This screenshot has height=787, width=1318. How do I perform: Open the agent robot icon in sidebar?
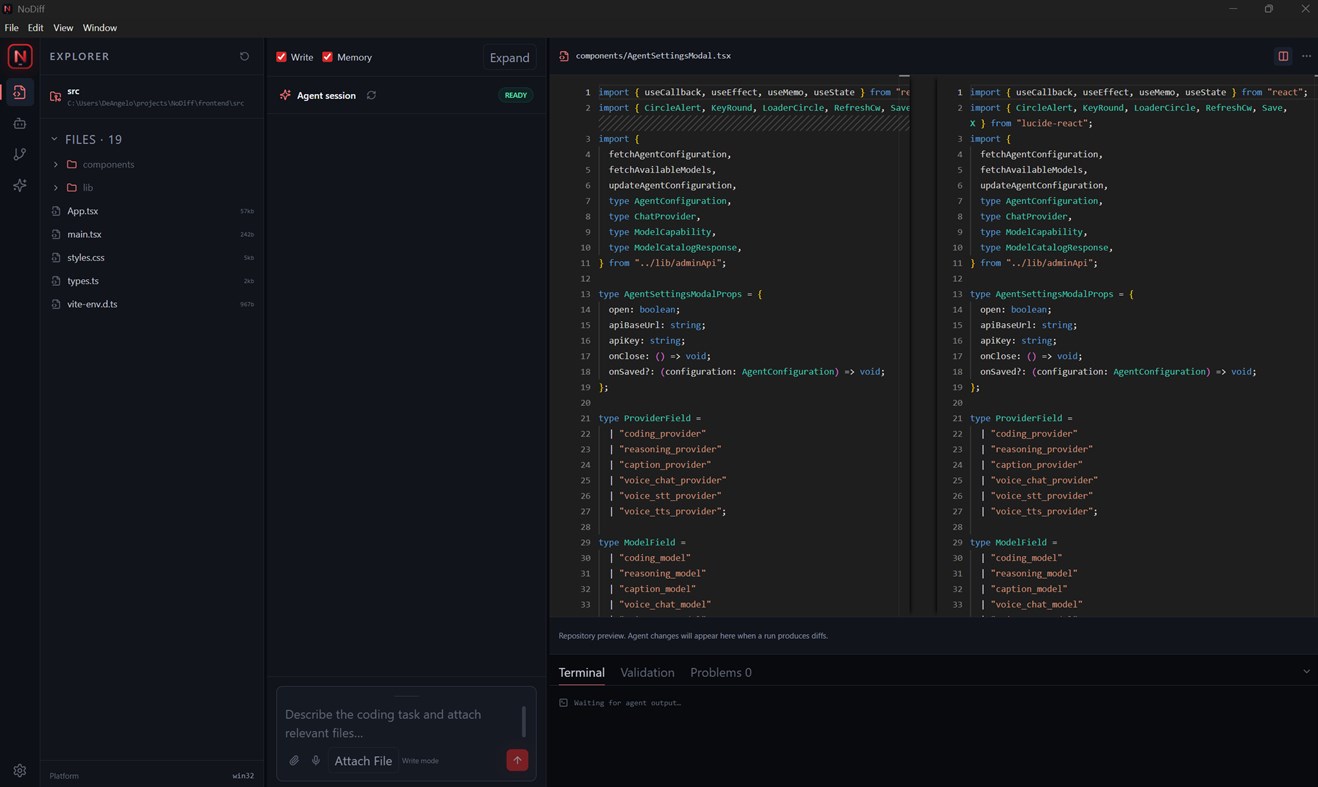tap(19, 123)
